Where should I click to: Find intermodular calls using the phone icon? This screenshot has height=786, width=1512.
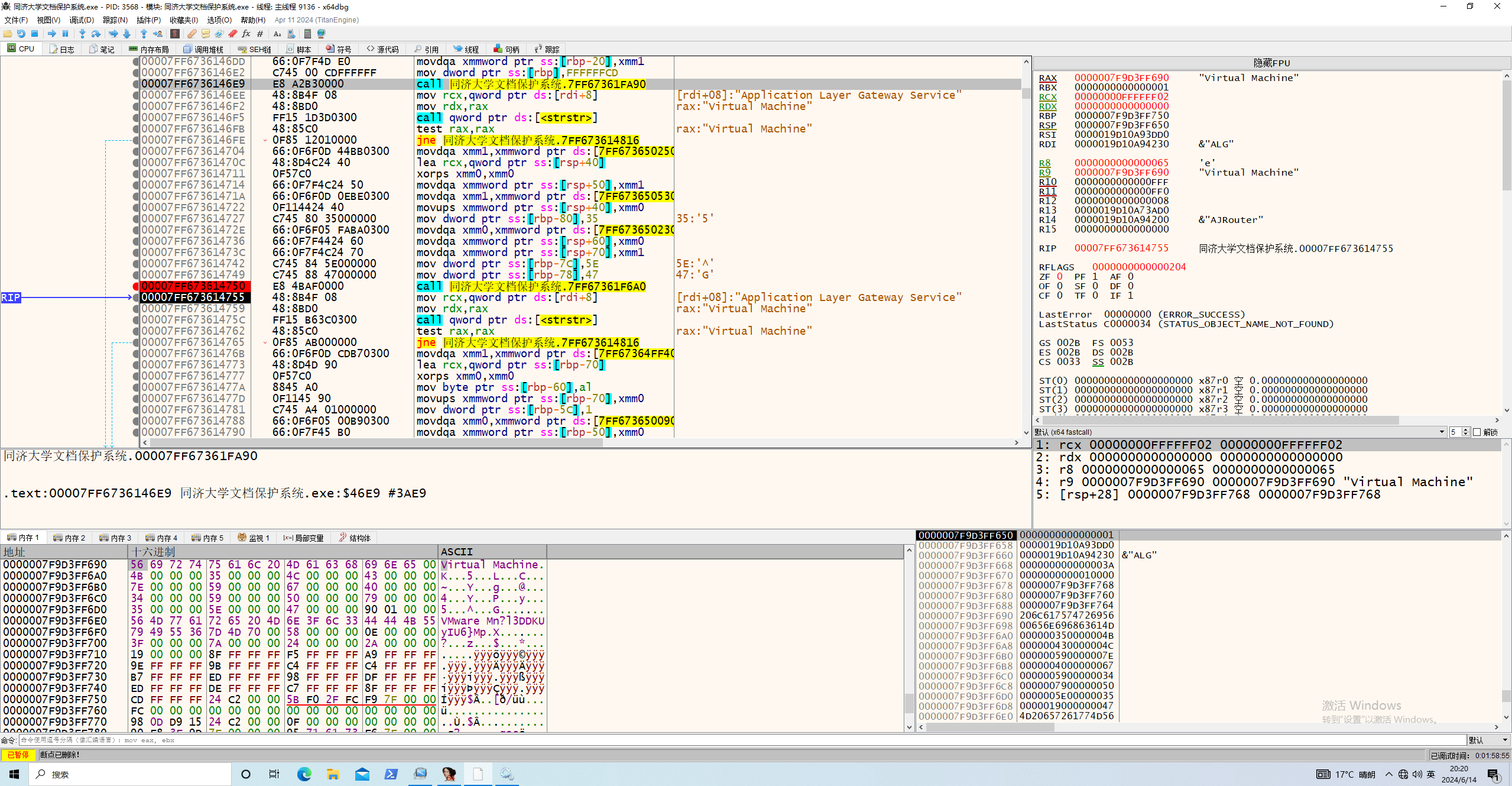tap(291, 34)
